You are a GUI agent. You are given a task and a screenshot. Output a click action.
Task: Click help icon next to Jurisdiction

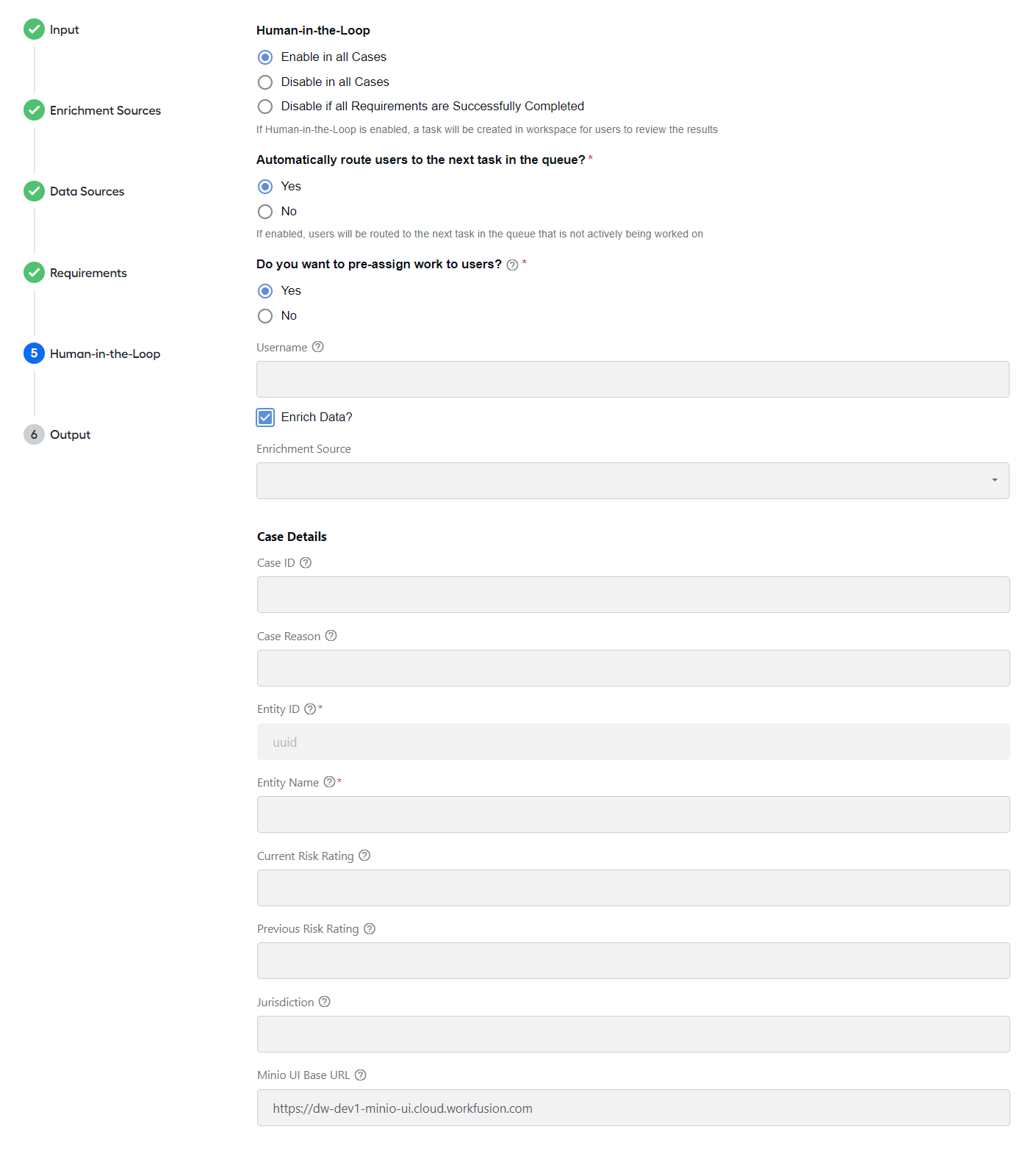(324, 1002)
